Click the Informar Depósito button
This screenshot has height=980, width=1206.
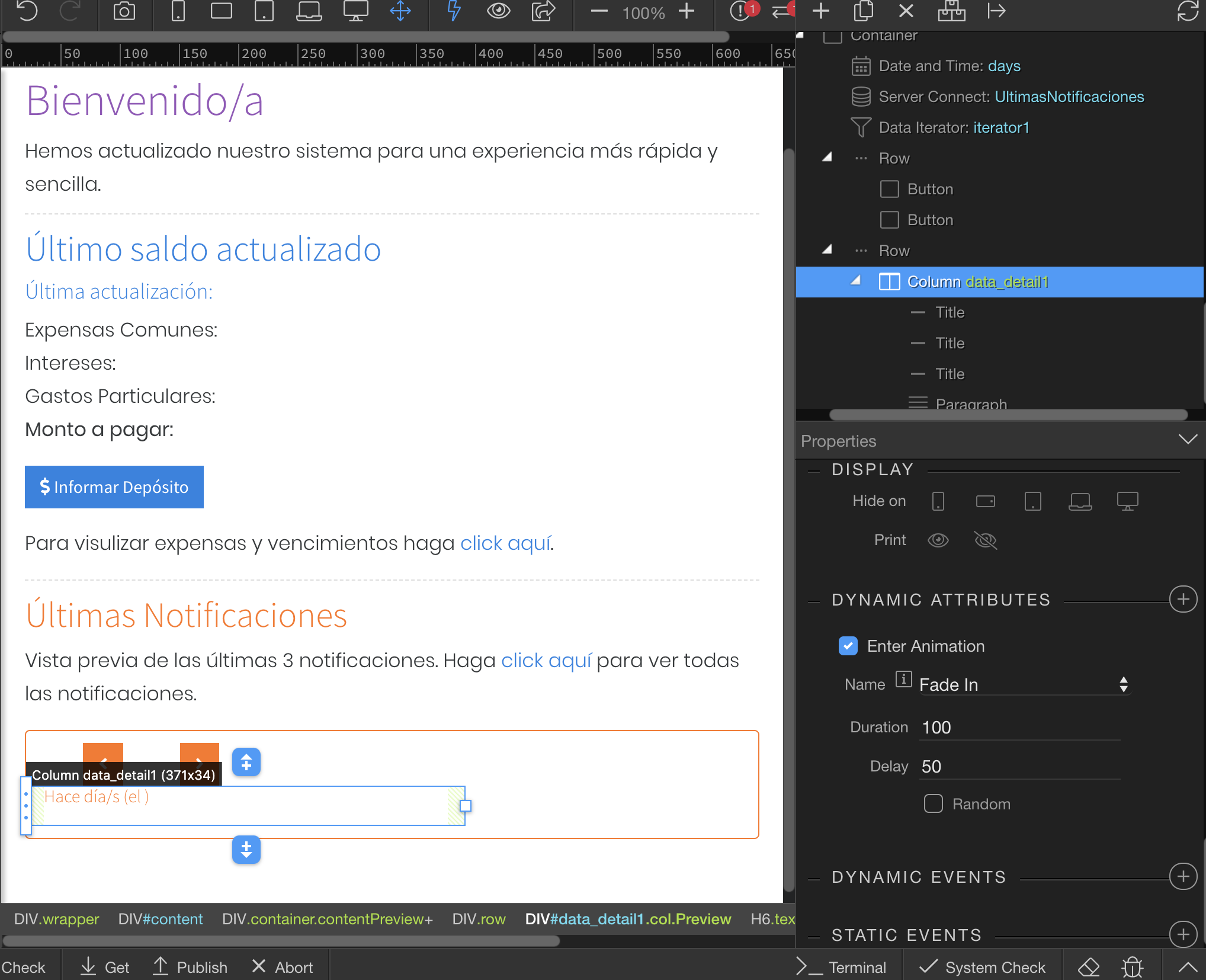tap(114, 486)
